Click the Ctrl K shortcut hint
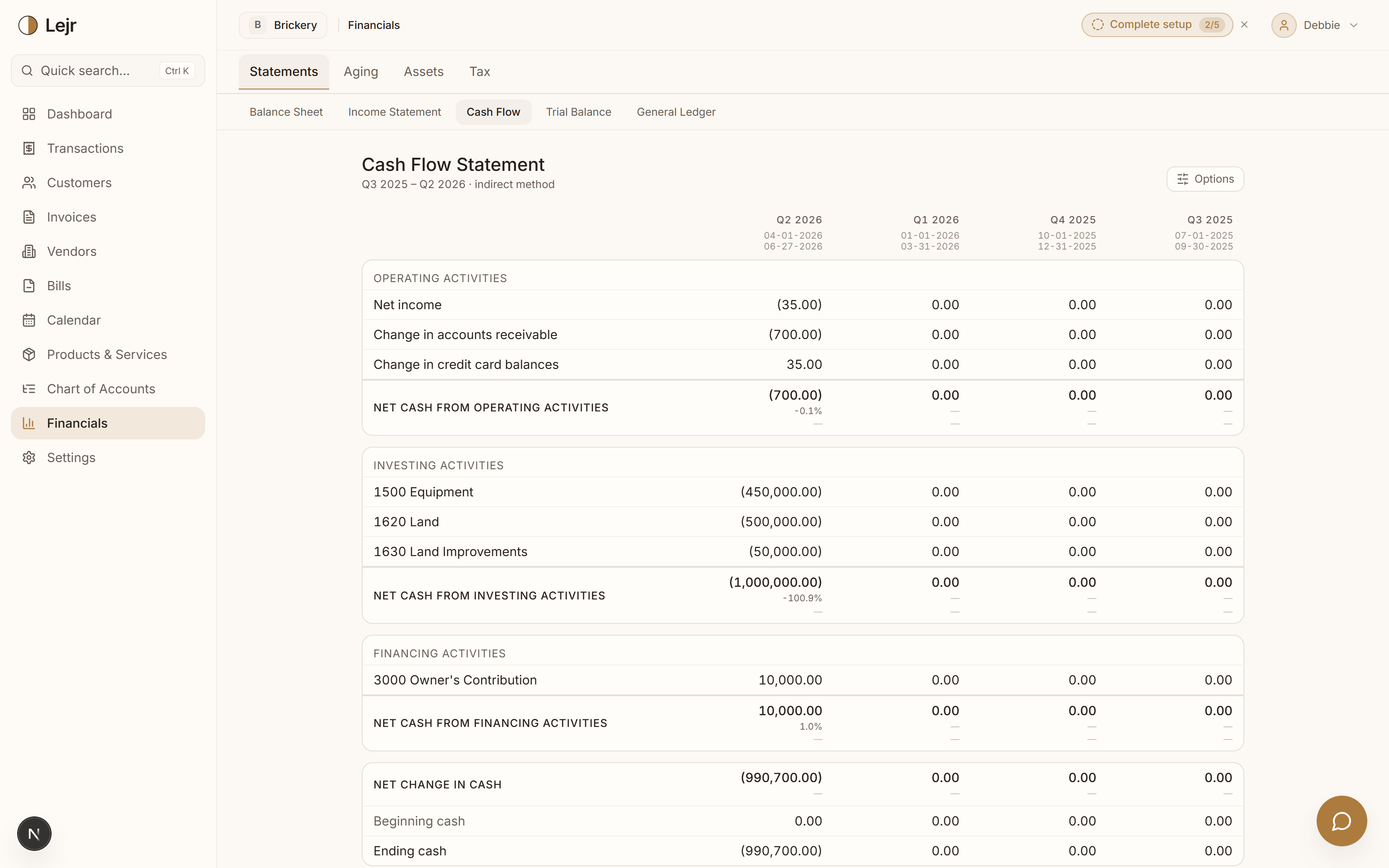 [x=177, y=71]
